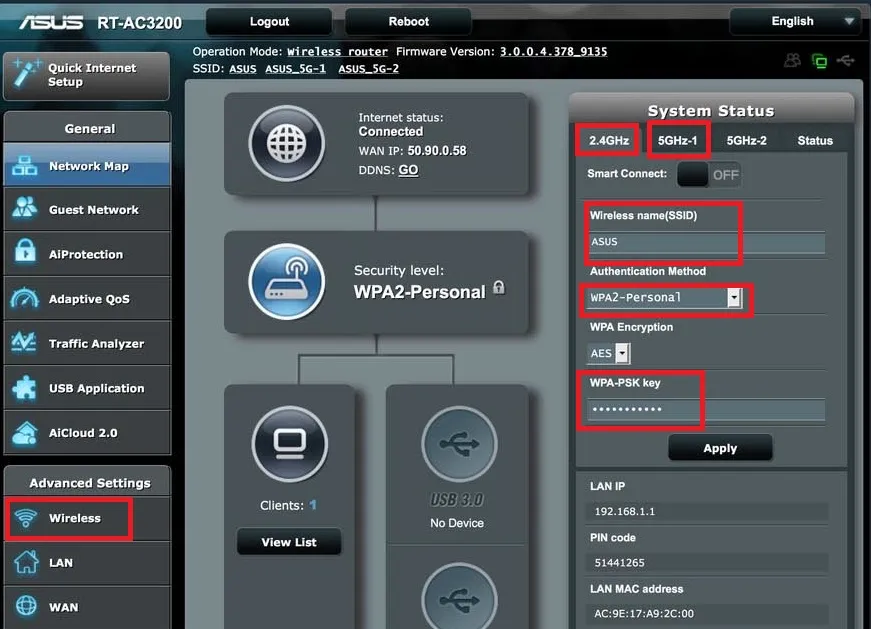The image size is (871, 629).
Task: Click Apply in System Status
Action: tap(720, 448)
